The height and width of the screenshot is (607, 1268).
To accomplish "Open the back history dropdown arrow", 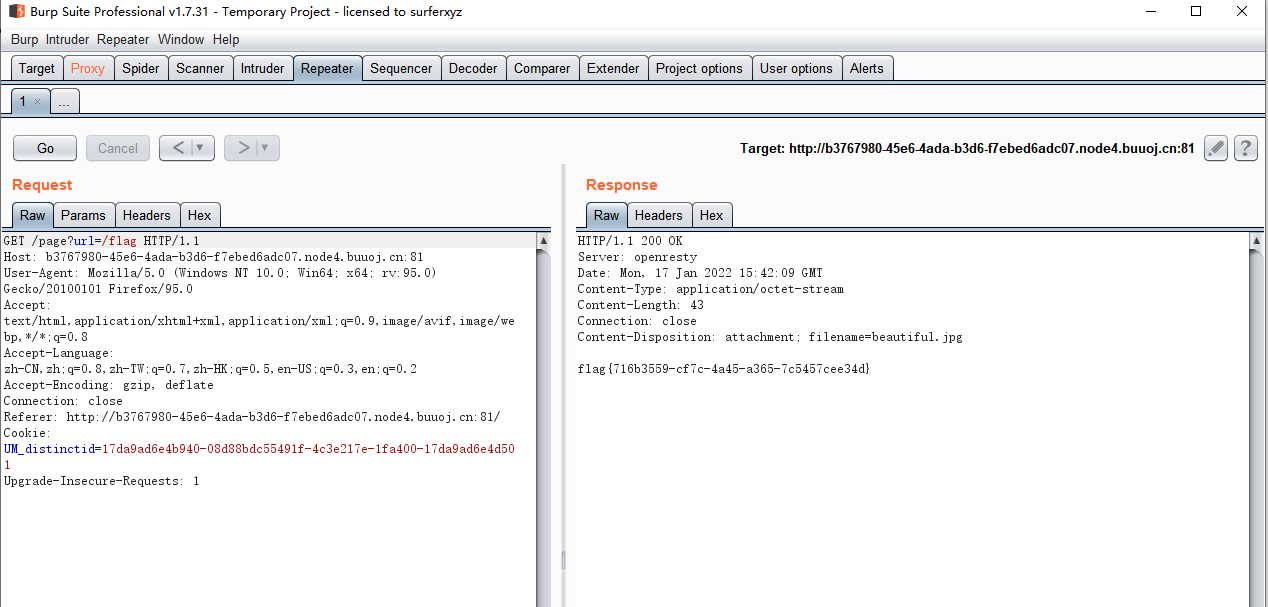I will [x=202, y=148].
